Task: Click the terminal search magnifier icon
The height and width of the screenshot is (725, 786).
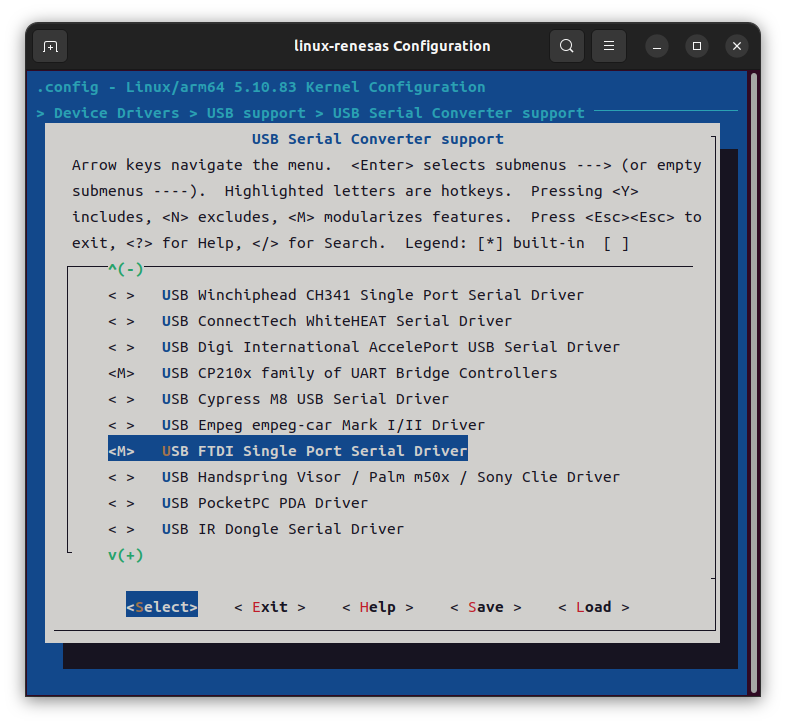Action: (567, 46)
